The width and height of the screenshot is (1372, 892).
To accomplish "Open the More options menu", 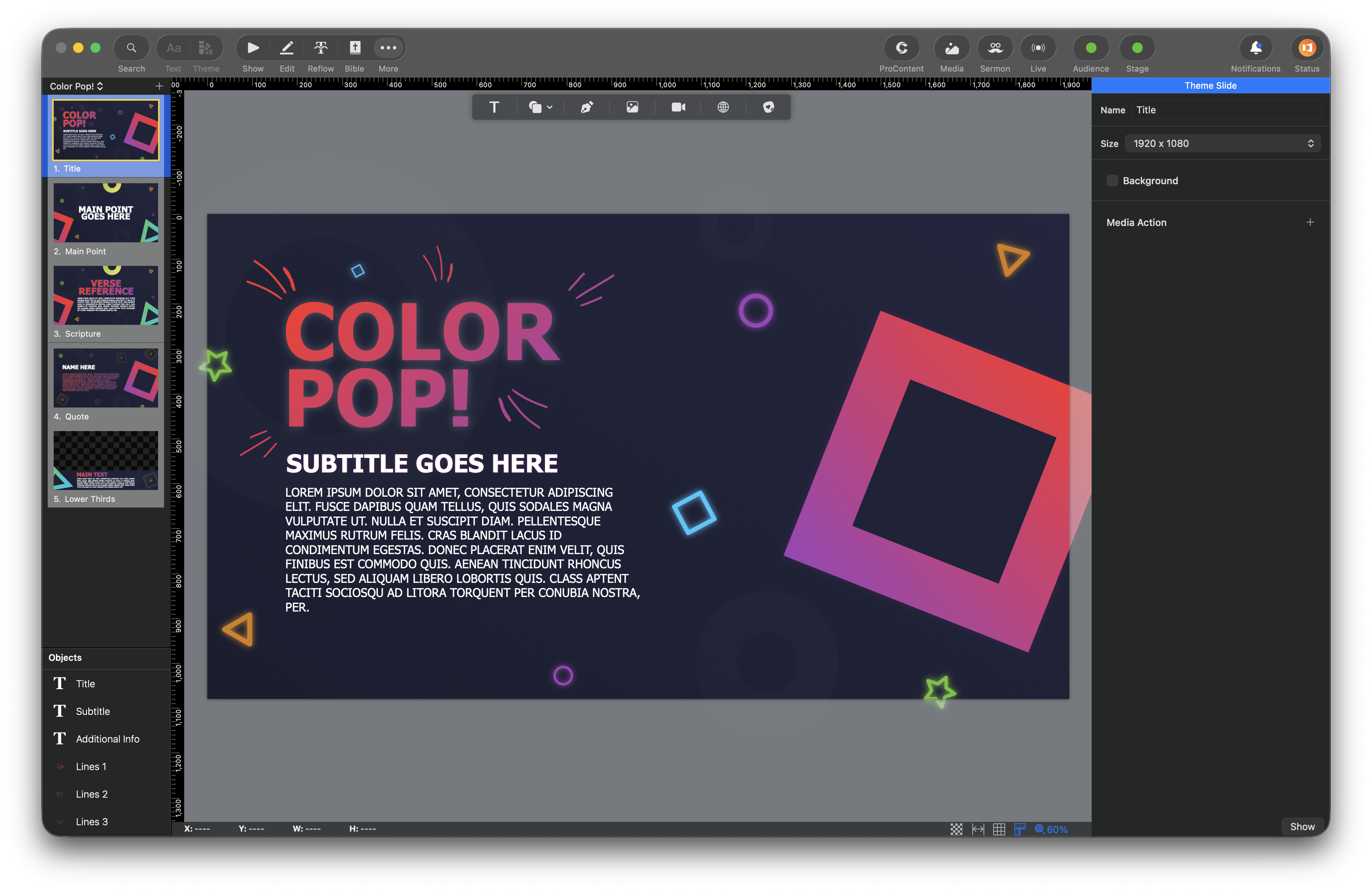I will pos(388,48).
